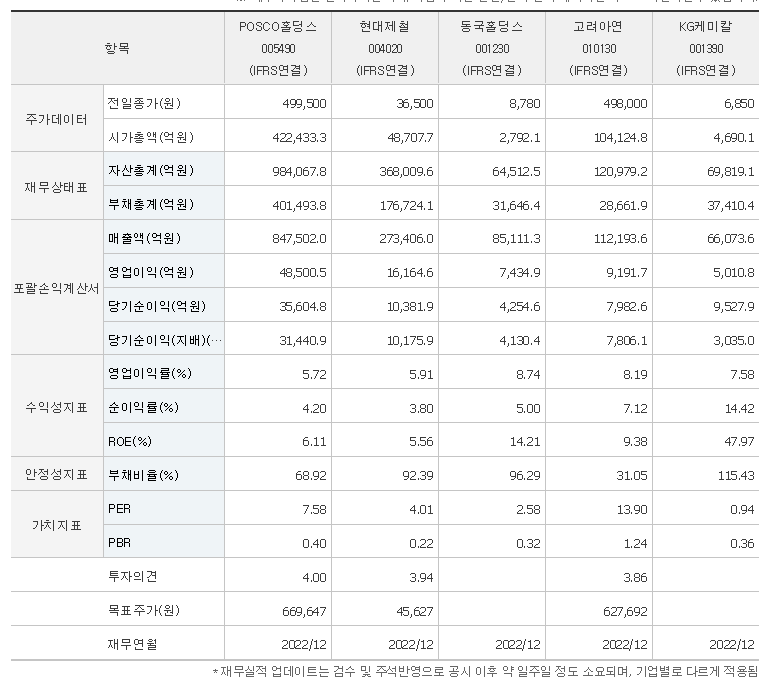Viewport: 775px width, 680px height.
Task: Select total liabilities value 31,646.4
Action: coord(516,205)
